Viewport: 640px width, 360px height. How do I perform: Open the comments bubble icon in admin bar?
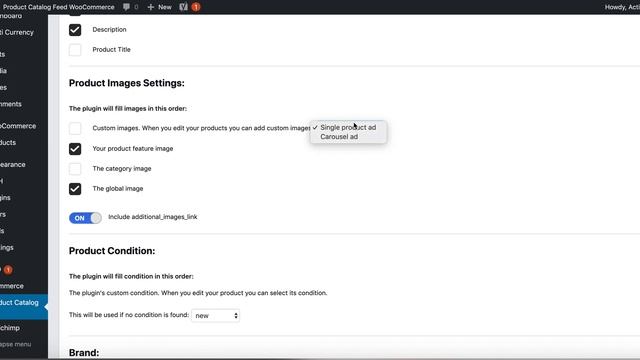point(126,7)
